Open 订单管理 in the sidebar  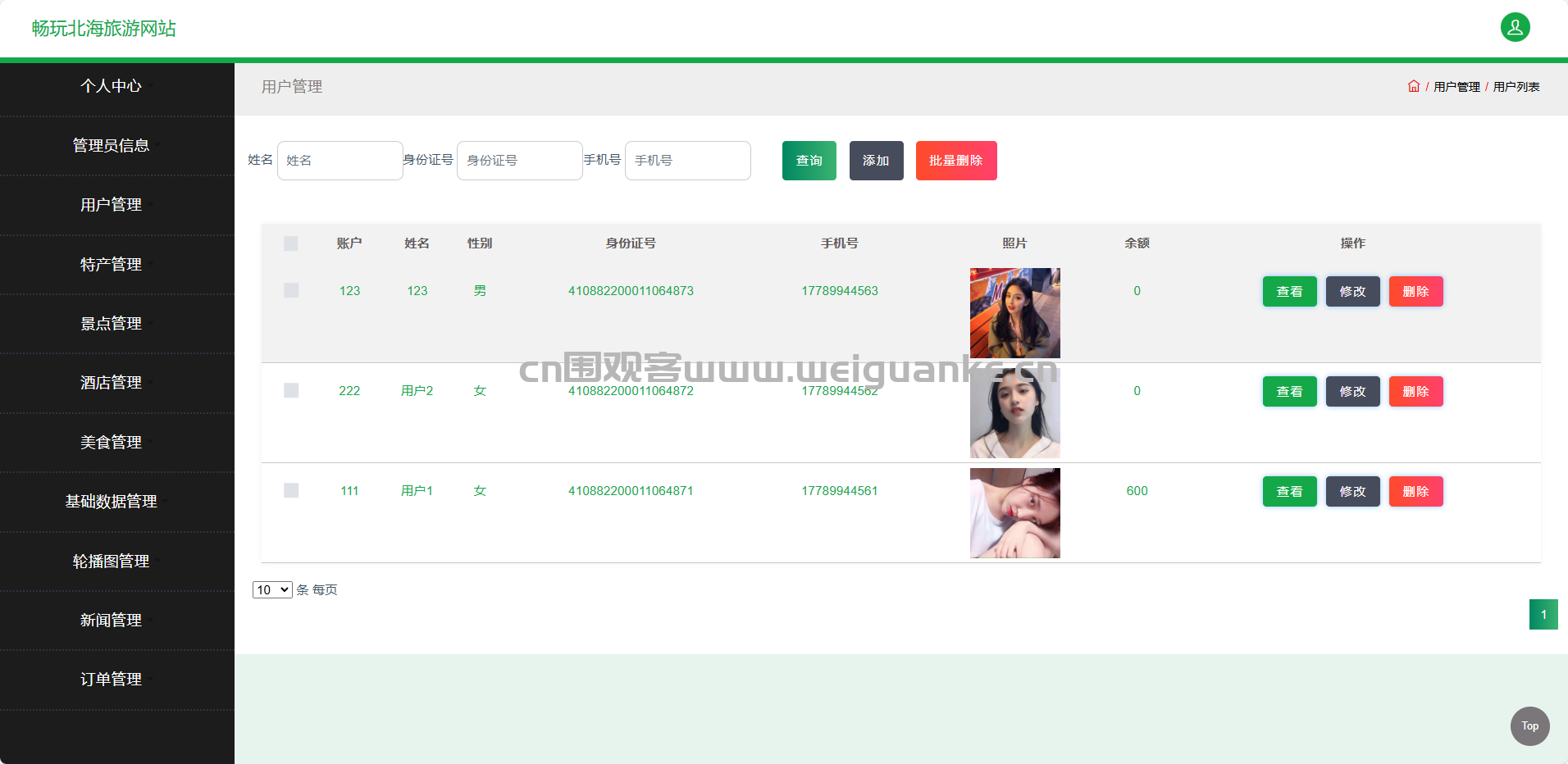click(x=111, y=679)
